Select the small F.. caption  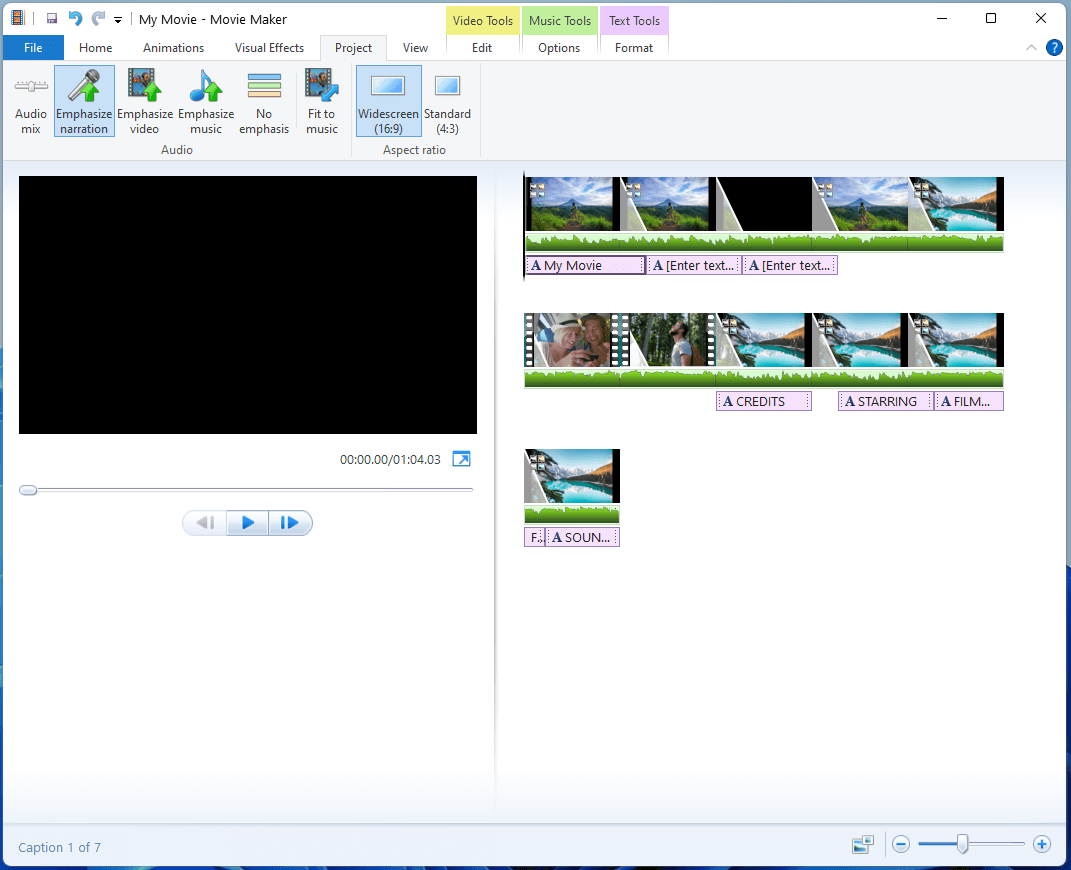click(x=535, y=537)
